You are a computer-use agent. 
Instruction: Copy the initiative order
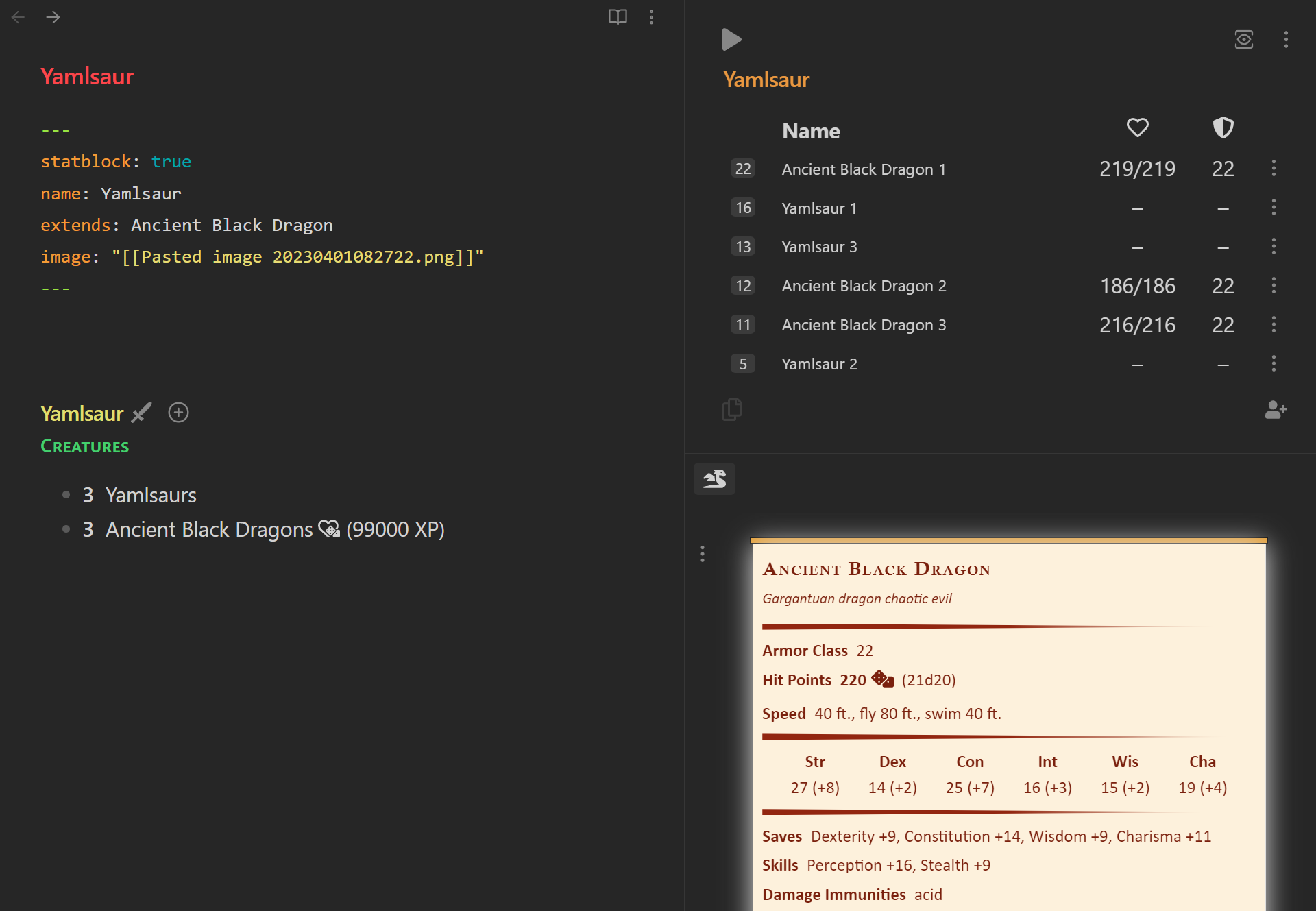(732, 409)
